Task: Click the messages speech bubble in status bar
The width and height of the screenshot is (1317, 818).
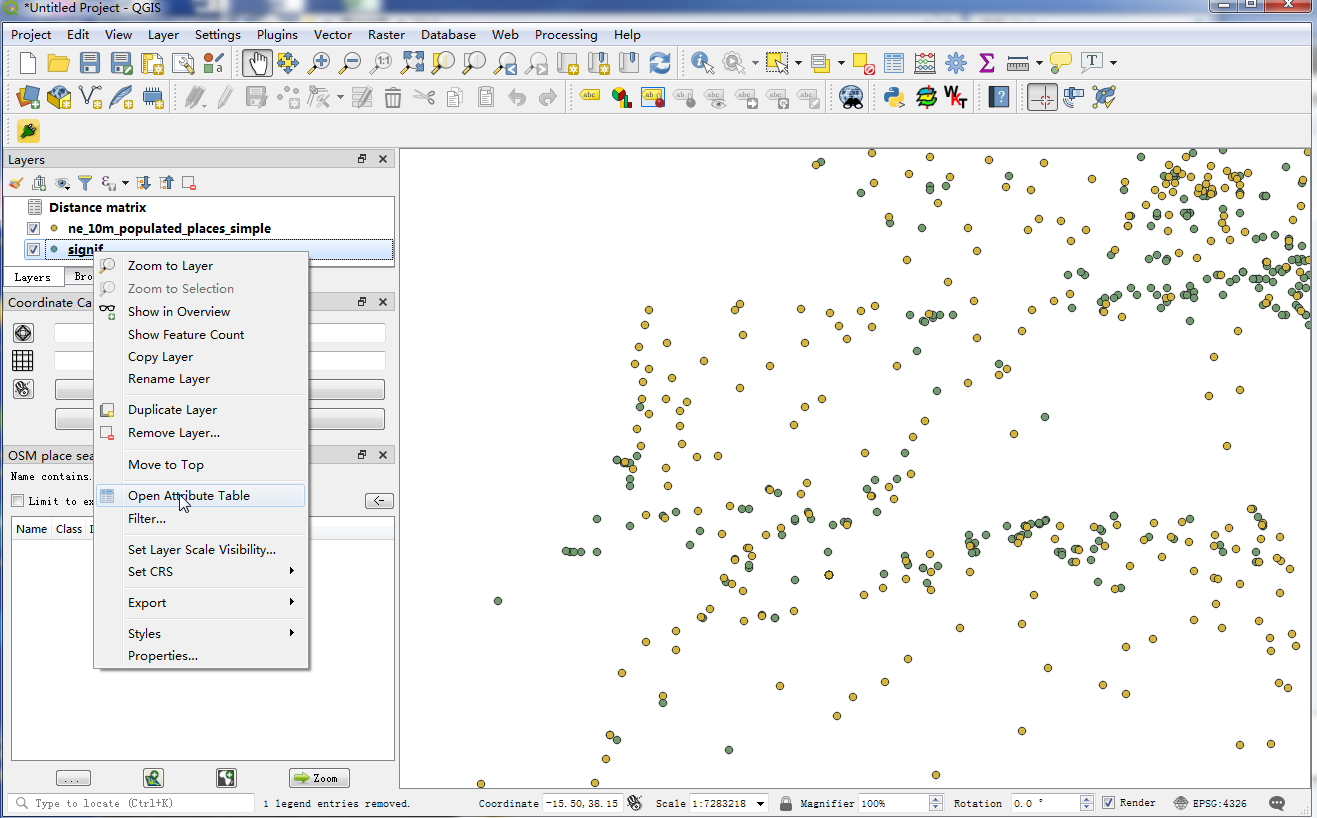Action: point(1277,803)
